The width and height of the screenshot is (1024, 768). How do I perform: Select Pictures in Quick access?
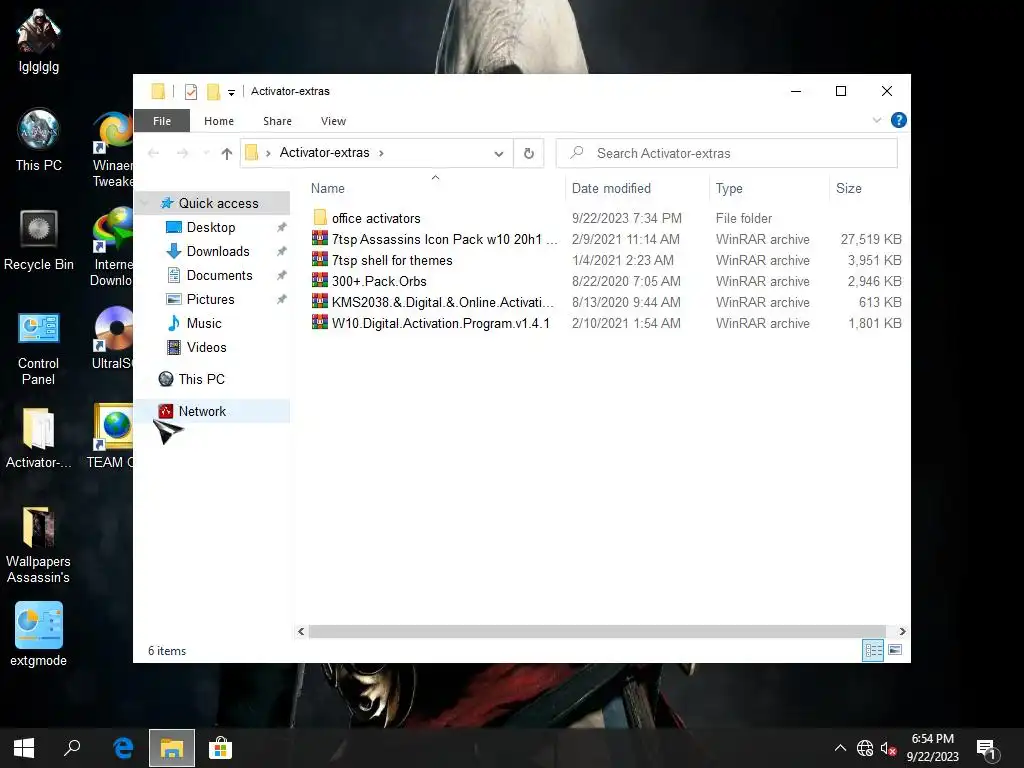point(210,299)
